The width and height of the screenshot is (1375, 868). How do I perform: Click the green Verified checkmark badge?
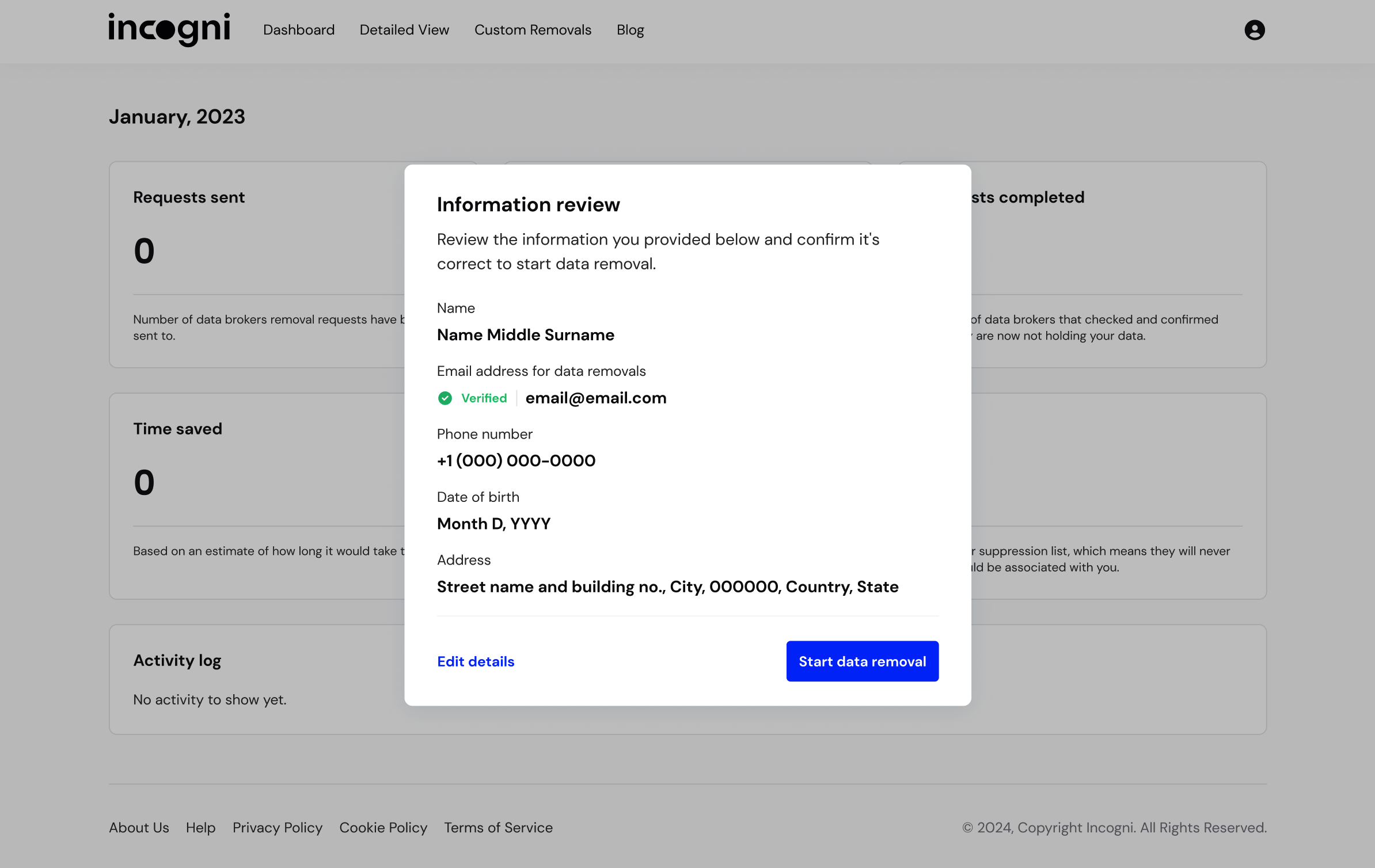(x=445, y=398)
